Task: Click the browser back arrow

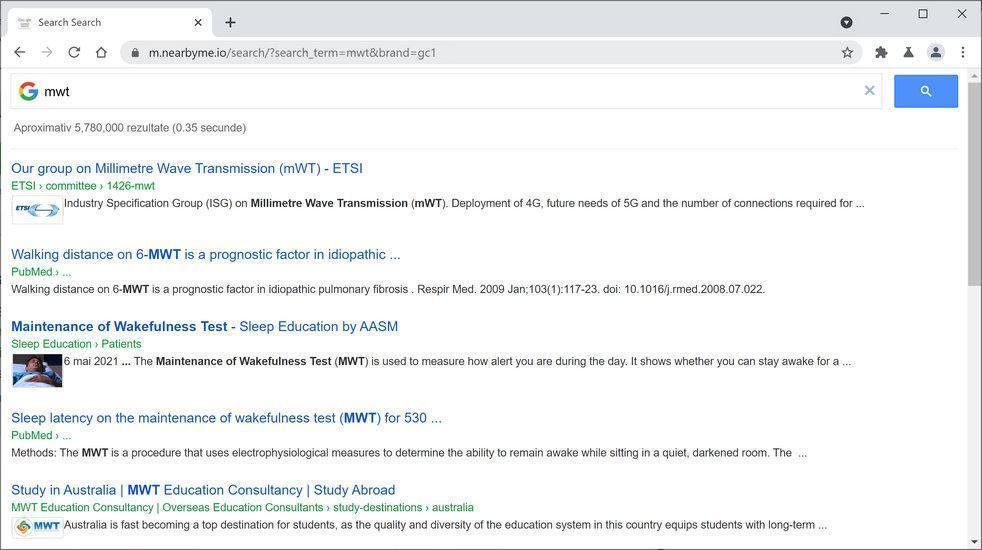Action: (19, 52)
